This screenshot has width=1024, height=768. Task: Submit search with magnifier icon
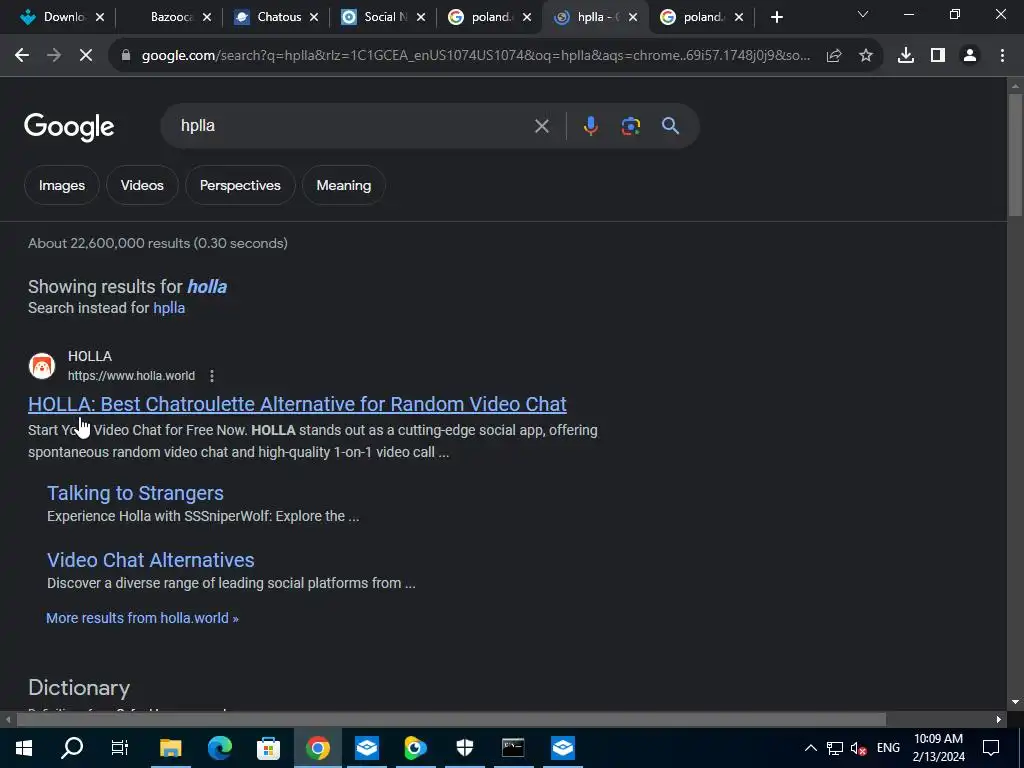(x=671, y=125)
